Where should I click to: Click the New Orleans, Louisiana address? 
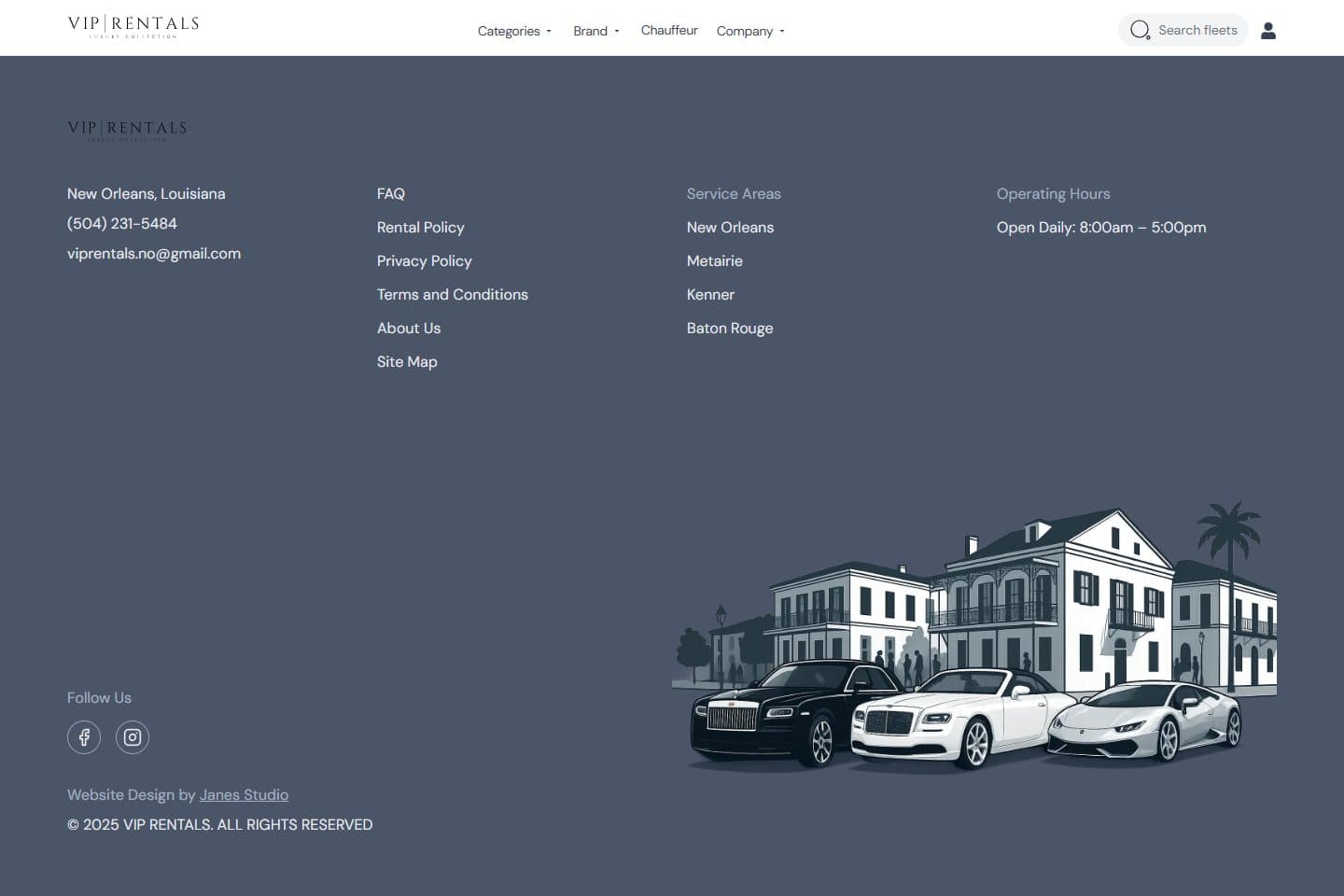tap(147, 193)
